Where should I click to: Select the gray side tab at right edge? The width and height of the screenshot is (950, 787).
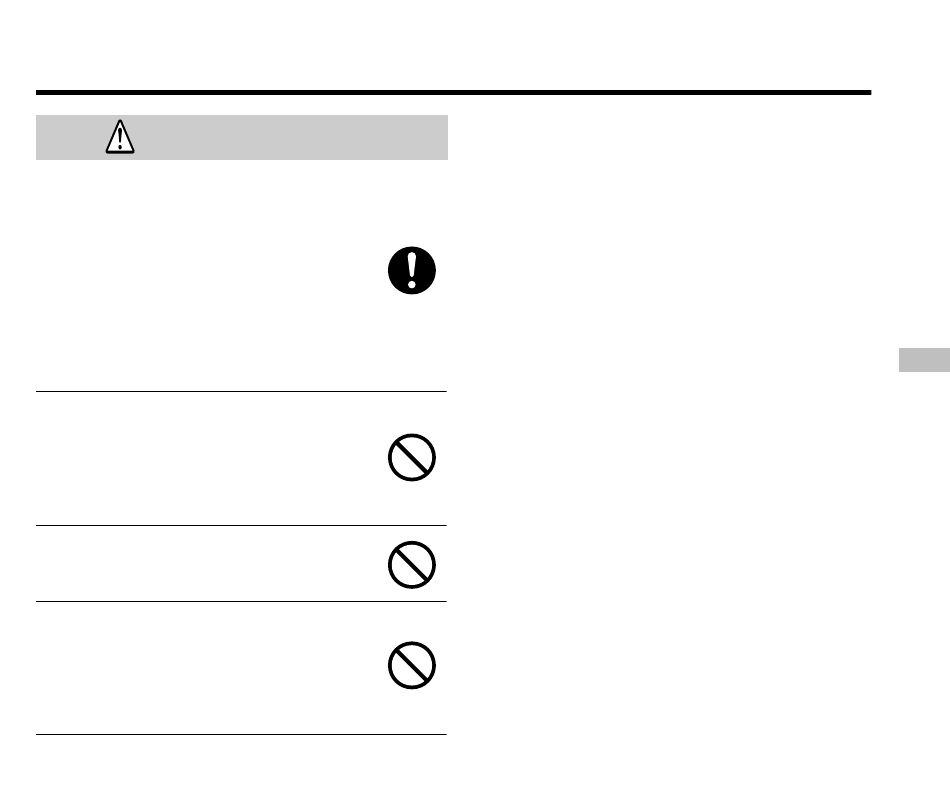925,360
